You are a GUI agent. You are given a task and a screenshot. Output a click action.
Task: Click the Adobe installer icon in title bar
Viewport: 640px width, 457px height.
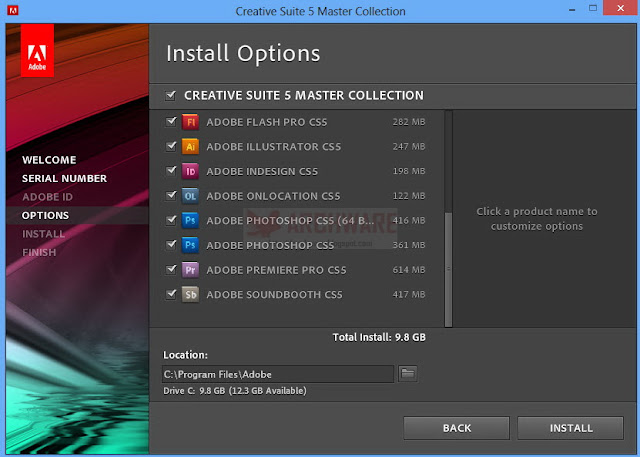click(x=13, y=10)
